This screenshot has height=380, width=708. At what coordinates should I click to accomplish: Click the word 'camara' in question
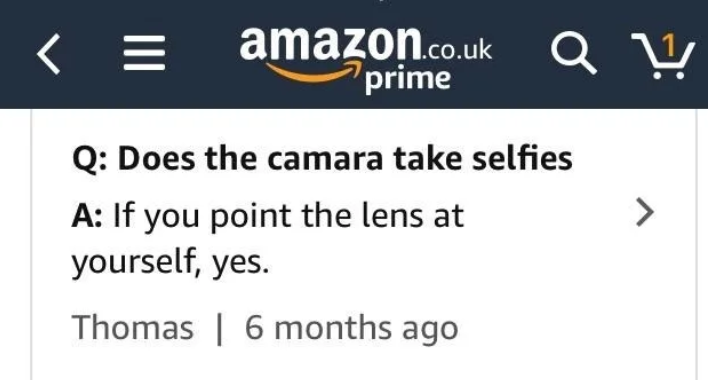coord(325,161)
